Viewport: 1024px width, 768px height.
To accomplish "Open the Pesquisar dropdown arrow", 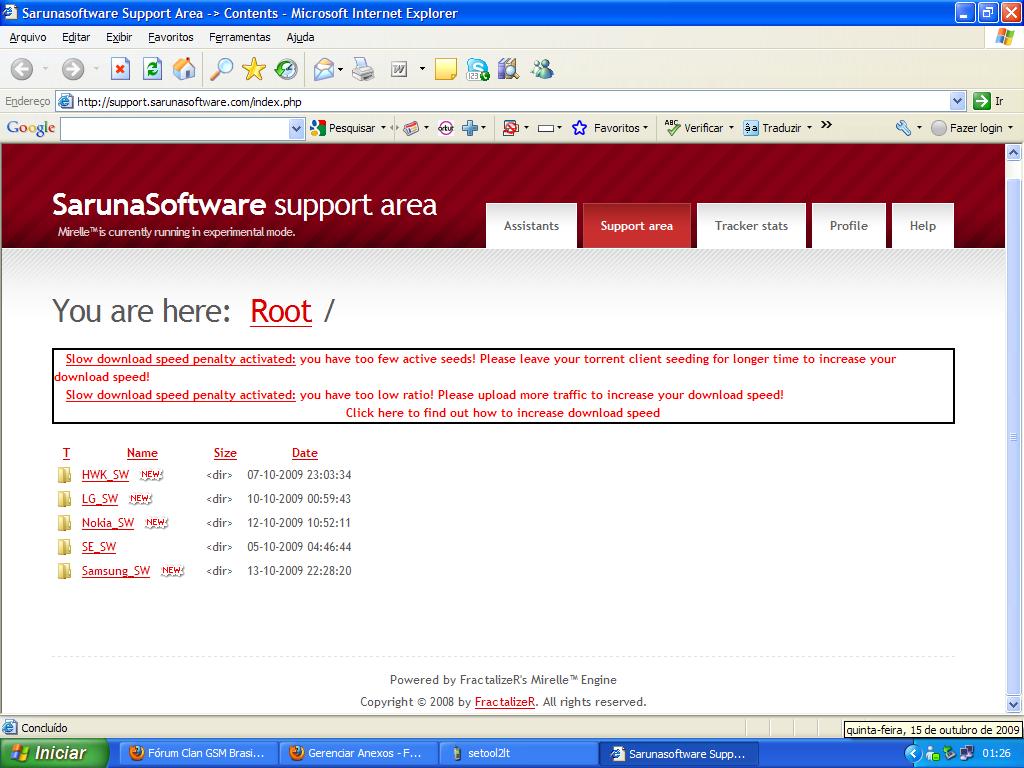I will 383,128.
